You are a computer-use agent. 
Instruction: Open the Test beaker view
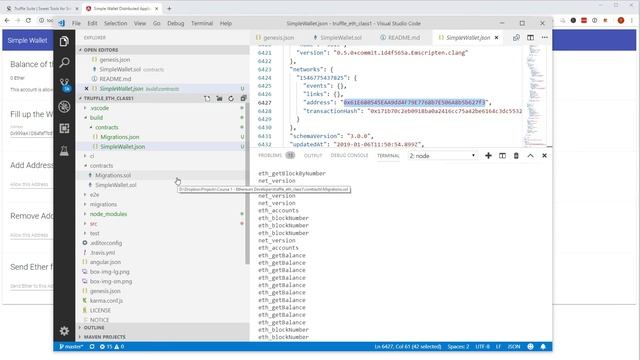click(x=64, y=151)
